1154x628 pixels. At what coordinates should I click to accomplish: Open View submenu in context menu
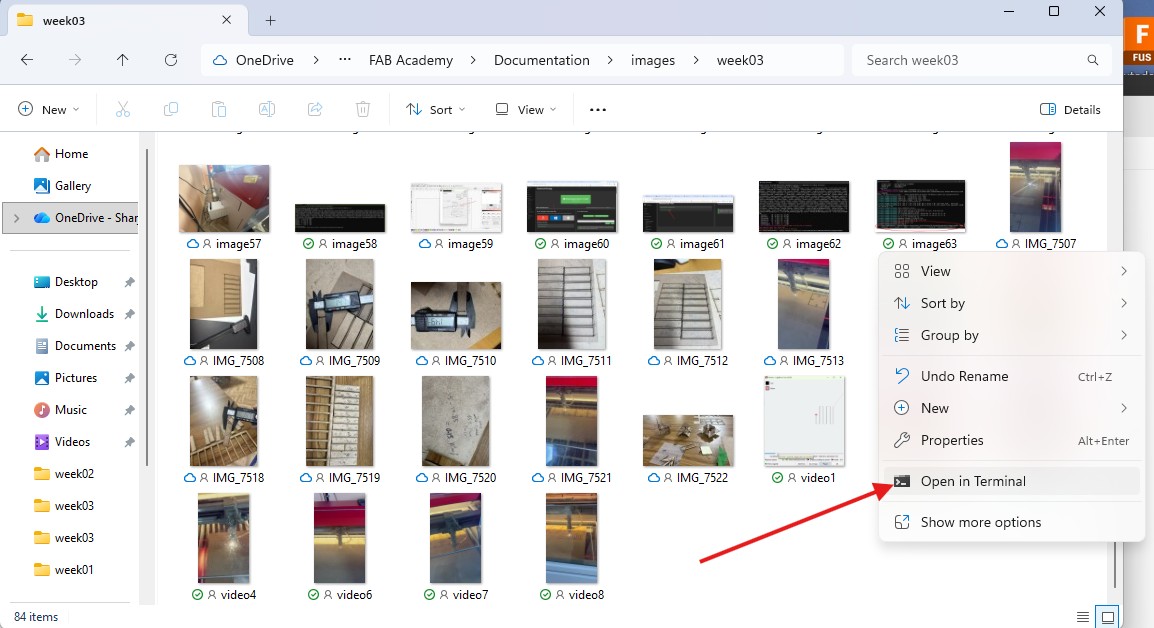click(x=1011, y=272)
